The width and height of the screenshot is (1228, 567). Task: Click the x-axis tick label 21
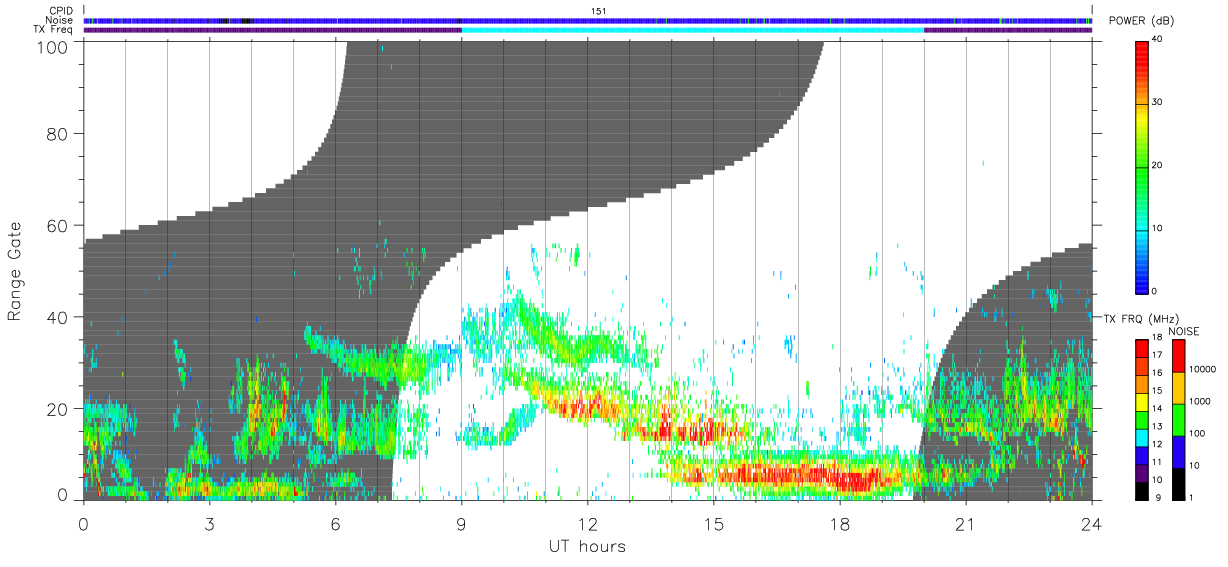pos(965,523)
